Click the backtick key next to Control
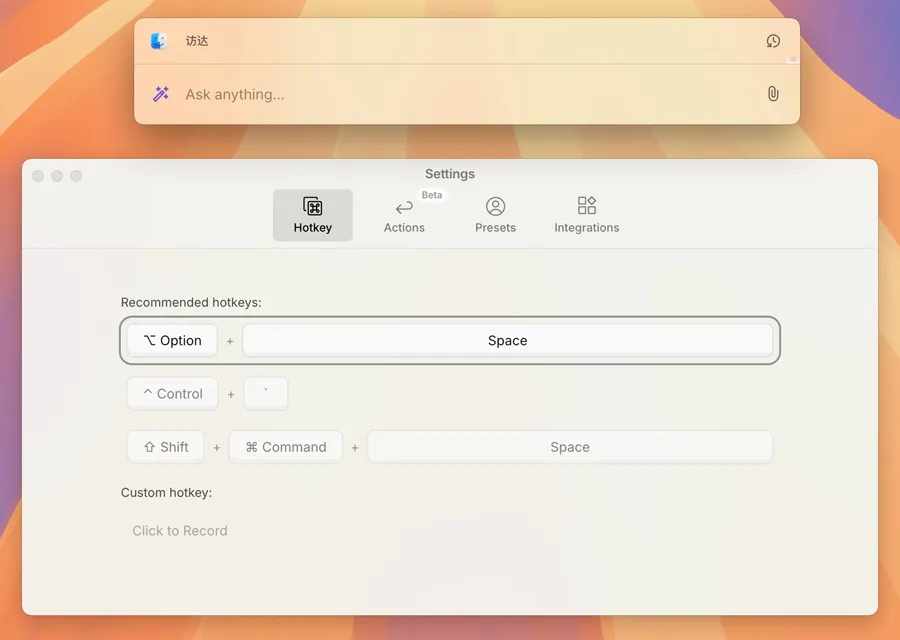Screen dimensions: 900x640 coord(266,394)
